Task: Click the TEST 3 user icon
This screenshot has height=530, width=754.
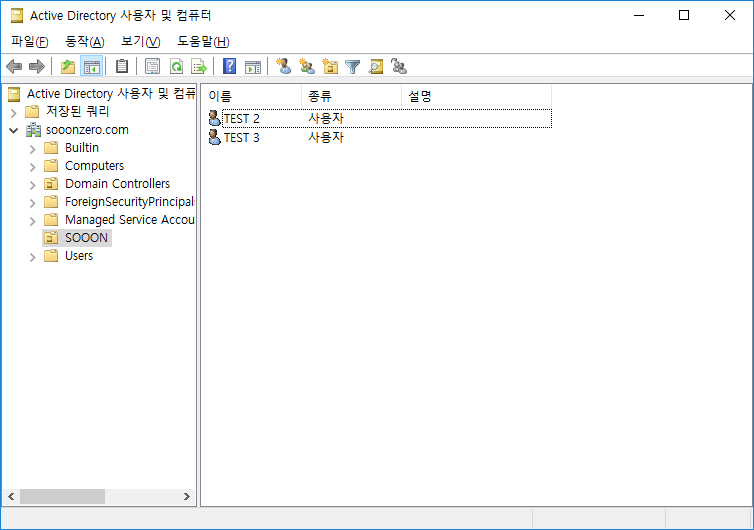Action: point(214,137)
